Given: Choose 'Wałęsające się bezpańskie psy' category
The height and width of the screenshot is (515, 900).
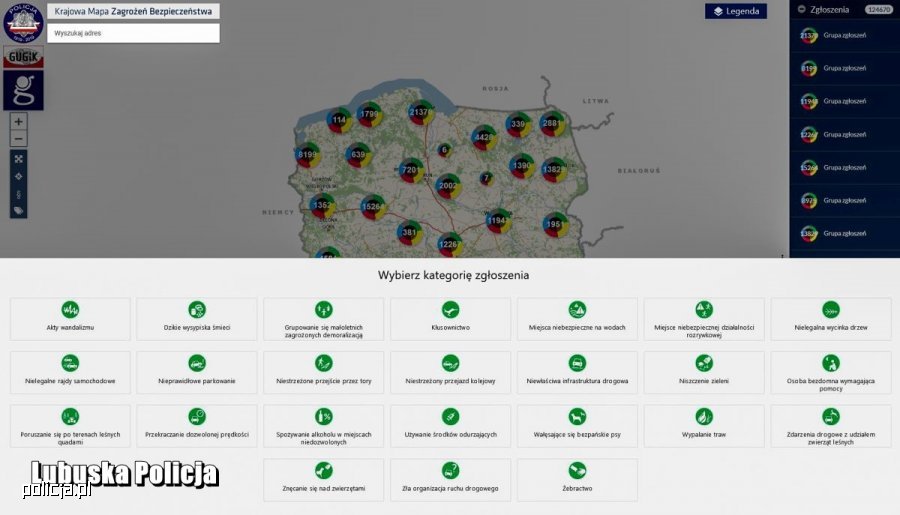Looking at the screenshot, I should [577, 426].
